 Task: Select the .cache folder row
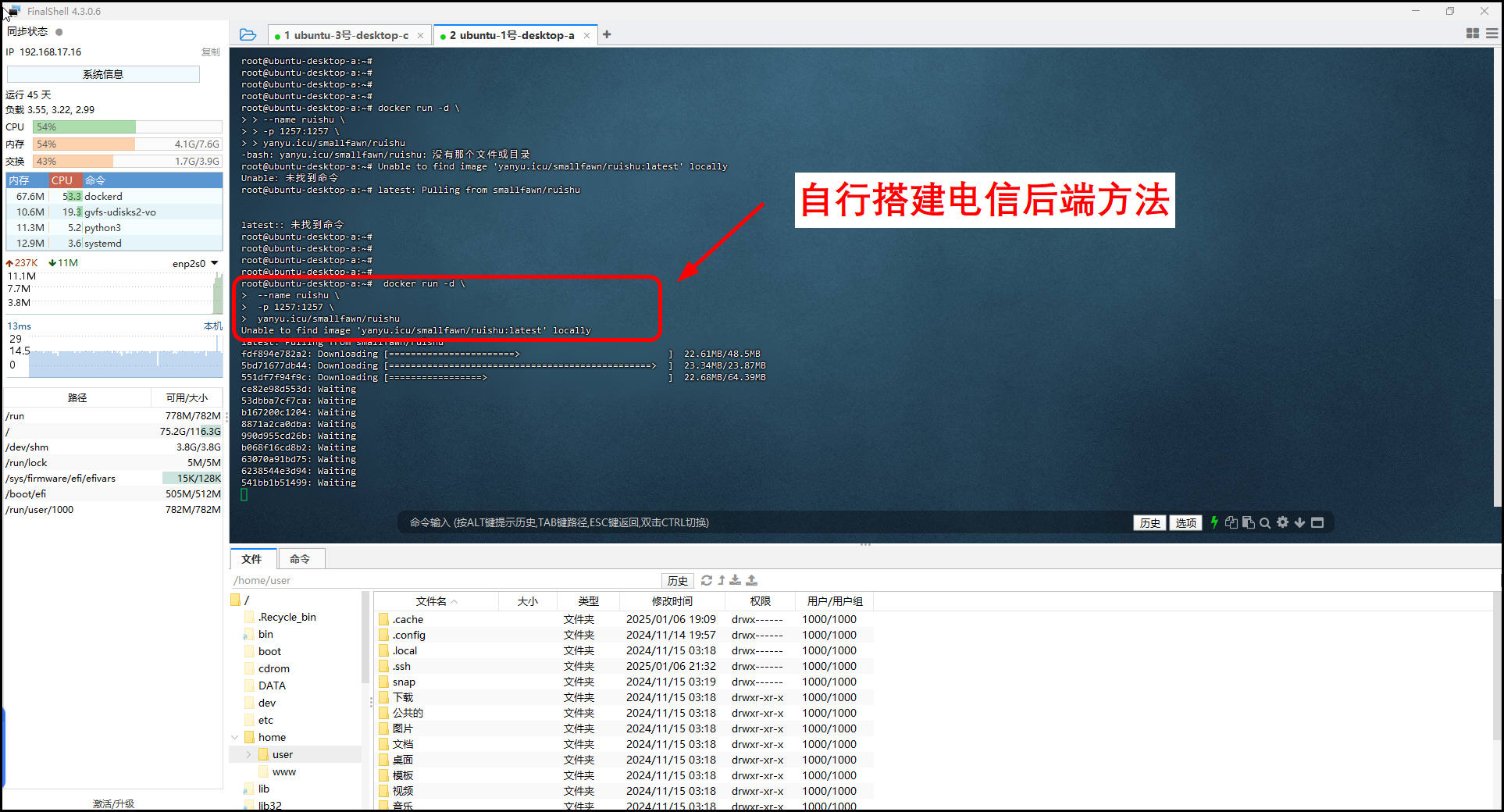click(x=623, y=619)
